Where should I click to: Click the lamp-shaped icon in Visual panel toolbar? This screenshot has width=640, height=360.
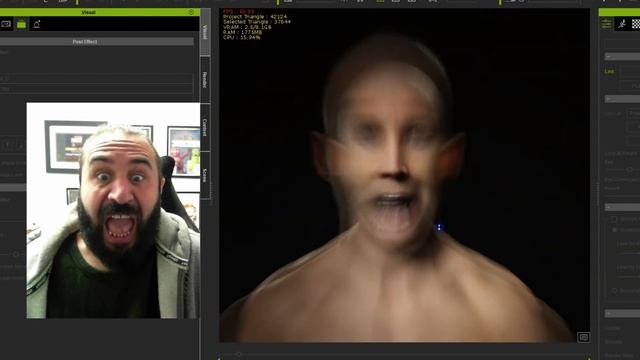[x=36, y=24]
